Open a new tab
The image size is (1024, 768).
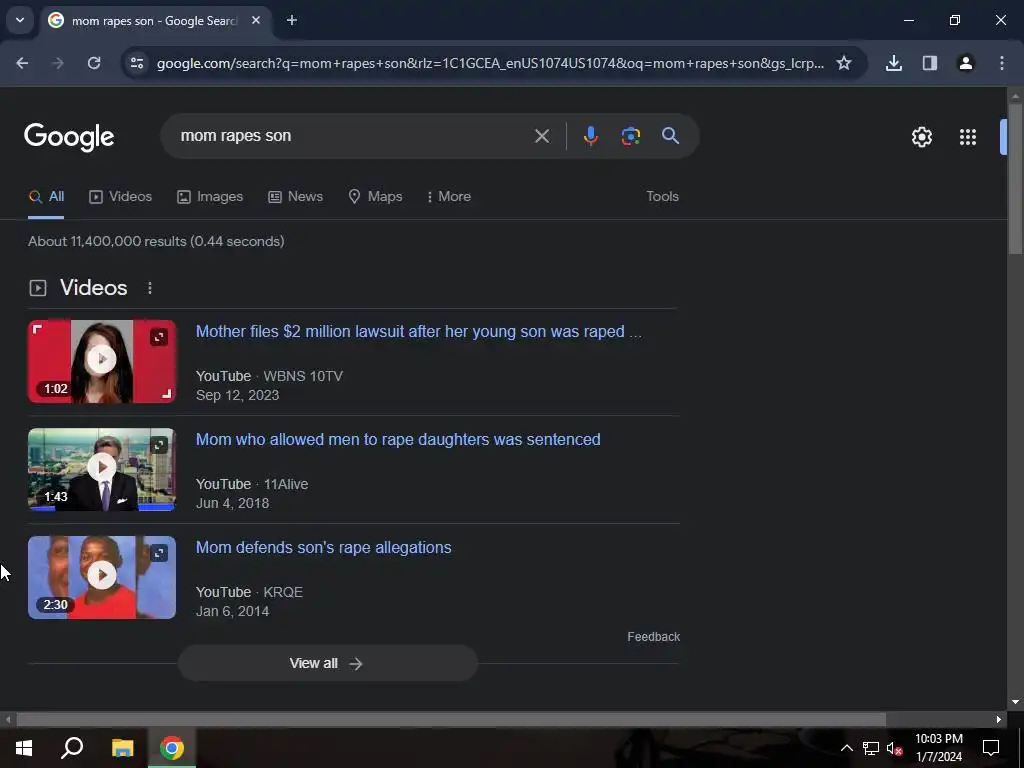(292, 20)
